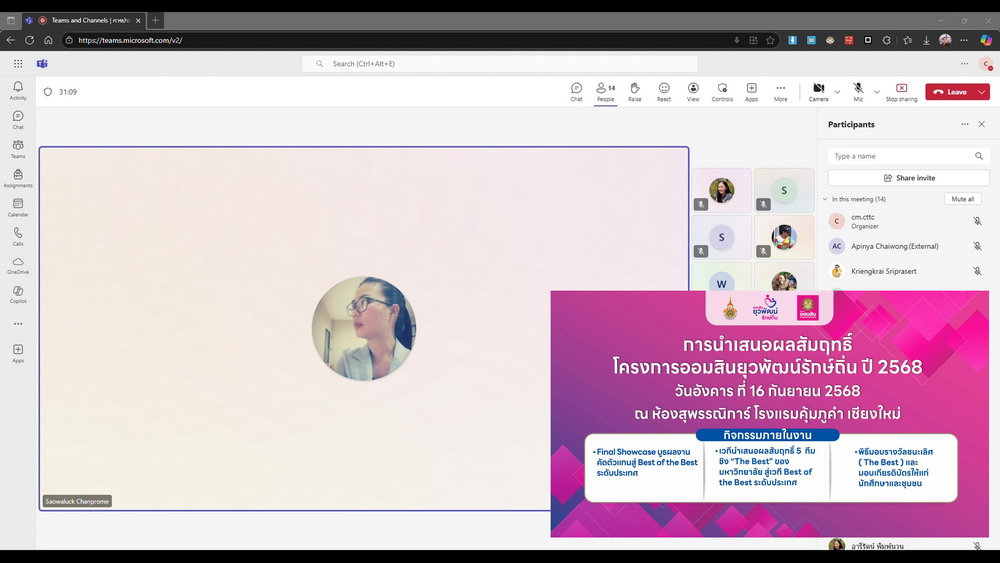
Task: Bookmark page with the star icon
Action: pyautogui.click(x=770, y=40)
